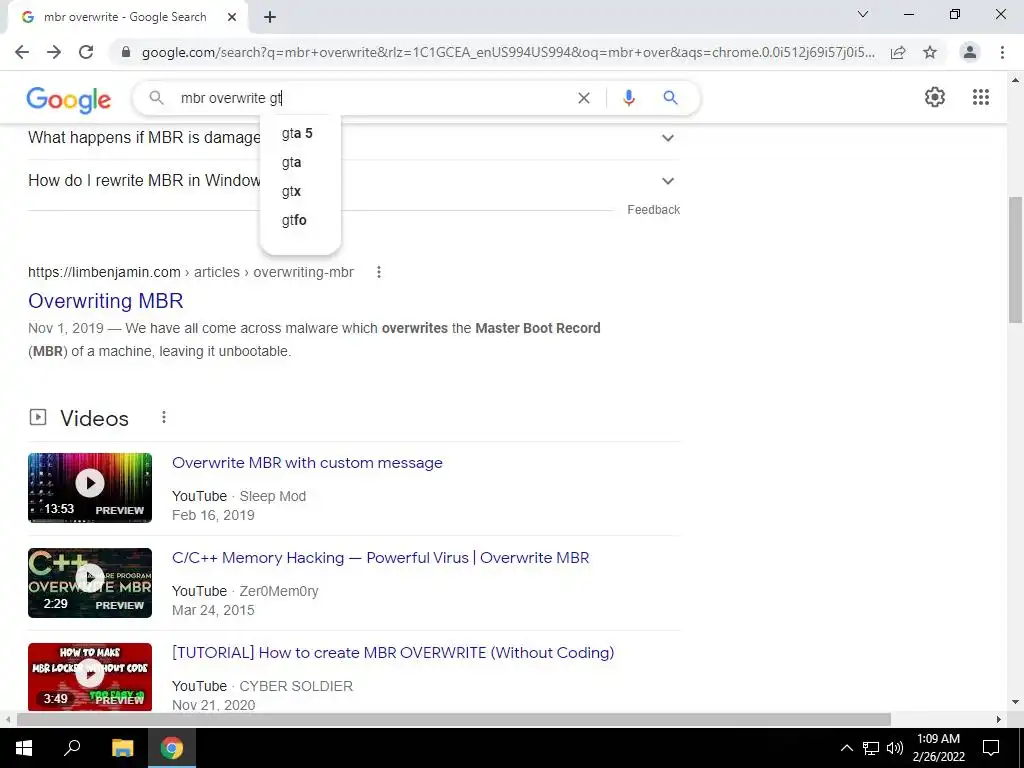
Task: Bookmark this page with star icon
Action: pyautogui.click(x=930, y=52)
